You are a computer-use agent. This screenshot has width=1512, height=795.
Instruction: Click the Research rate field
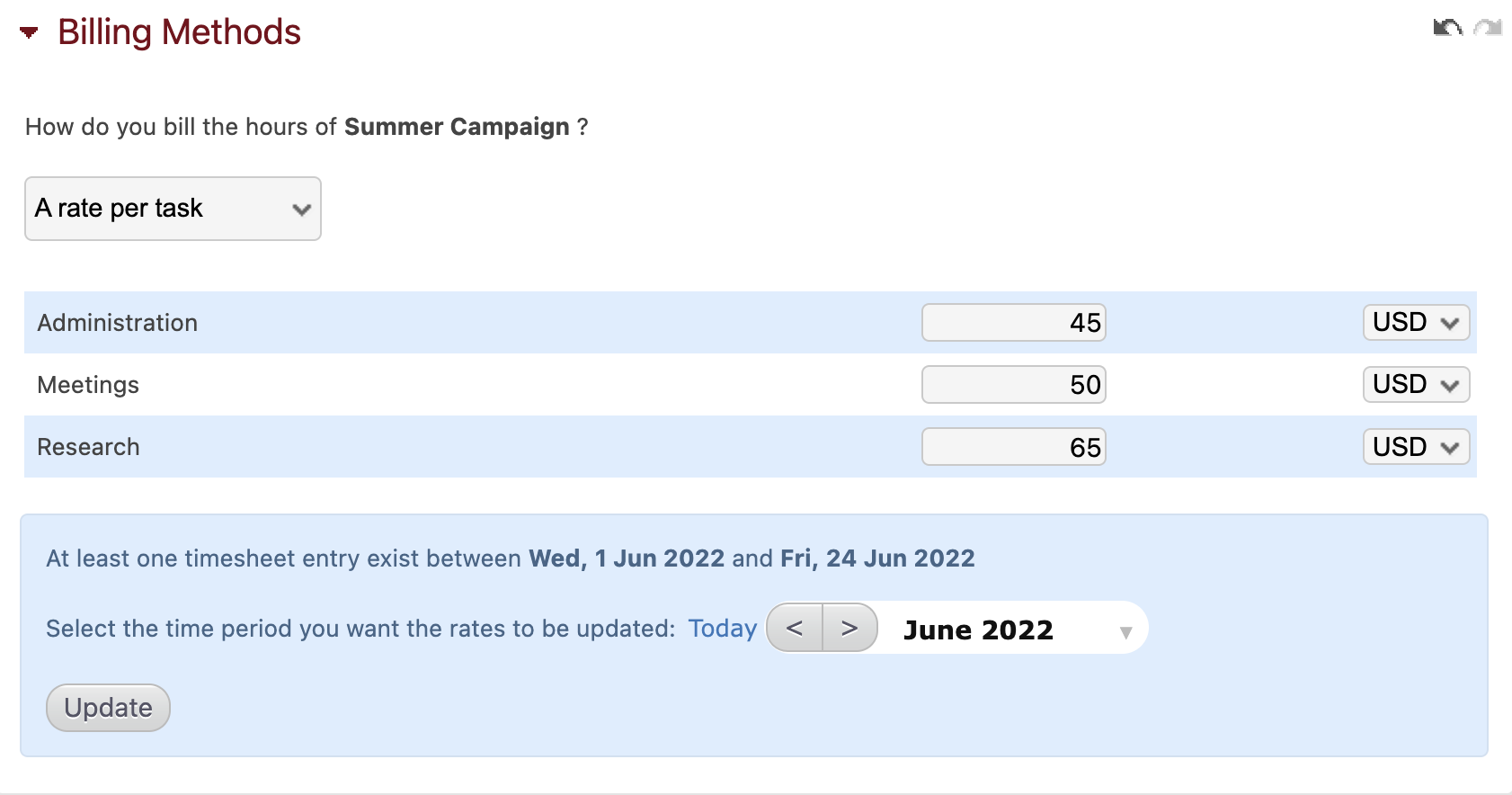pyautogui.click(x=1014, y=447)
